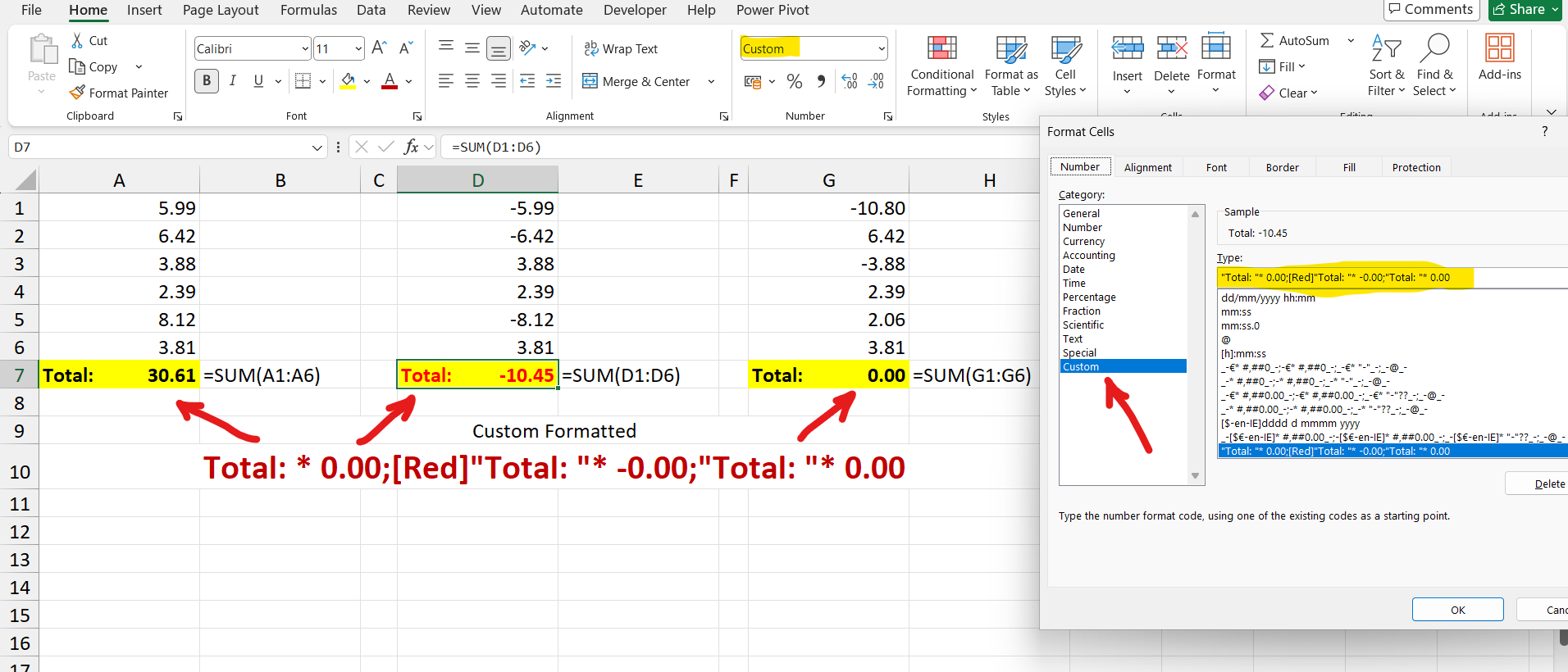Click the Comments button
The image size is (1568, 672).
coord(1431,9)
